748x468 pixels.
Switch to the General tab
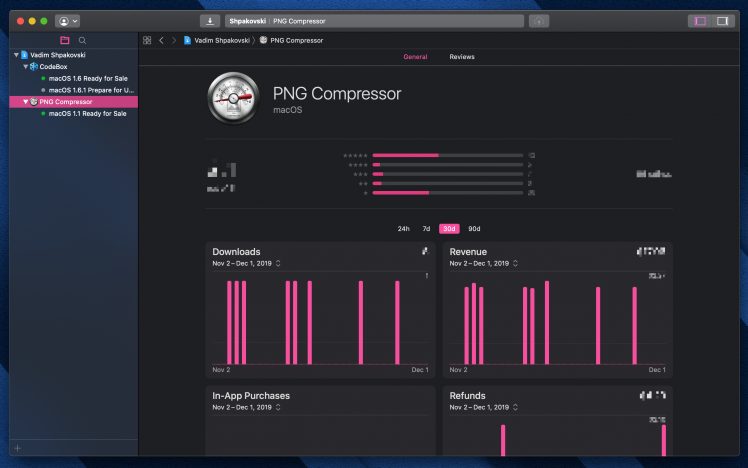[415, 57]
